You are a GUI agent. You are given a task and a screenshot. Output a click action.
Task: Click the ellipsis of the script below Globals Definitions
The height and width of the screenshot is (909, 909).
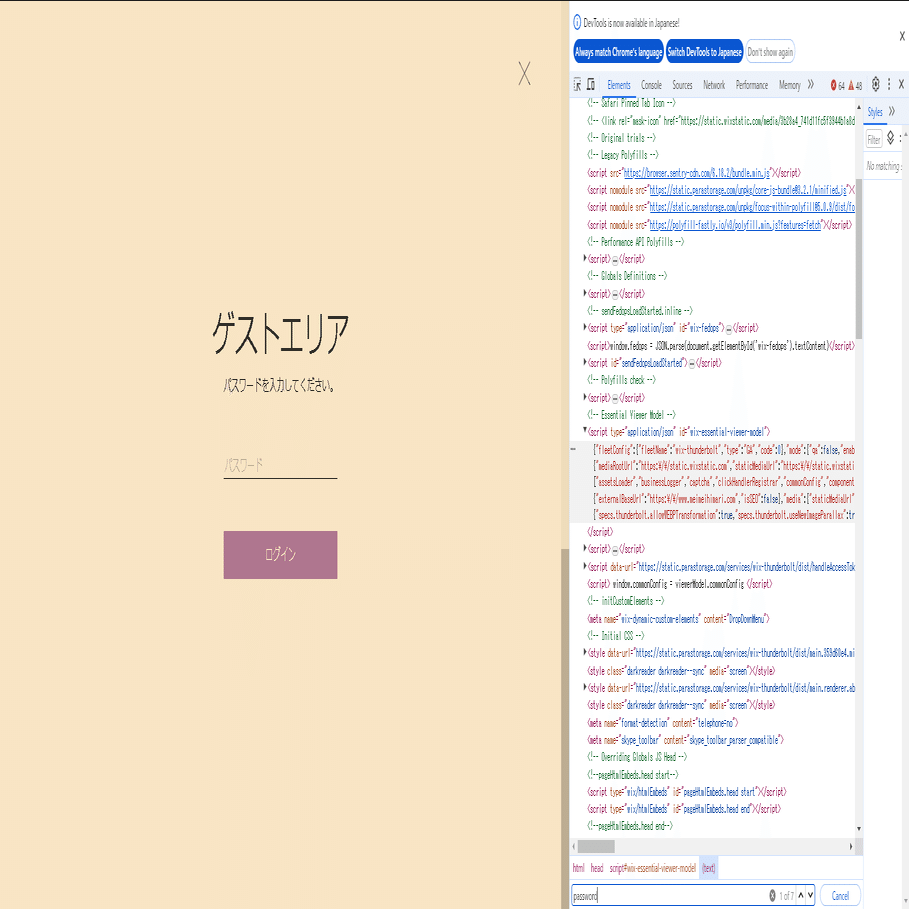615,294
